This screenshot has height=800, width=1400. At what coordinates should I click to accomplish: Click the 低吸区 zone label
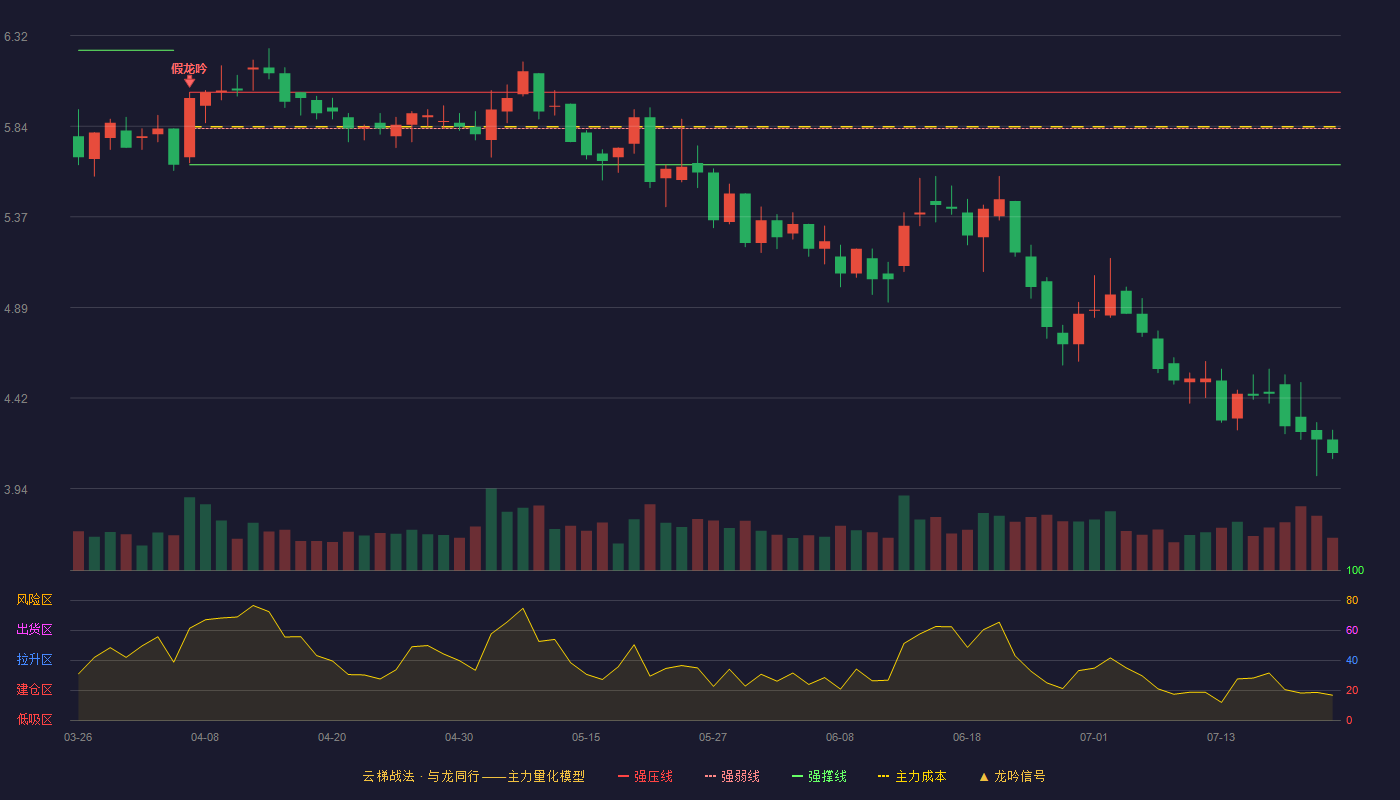point(34,719)
